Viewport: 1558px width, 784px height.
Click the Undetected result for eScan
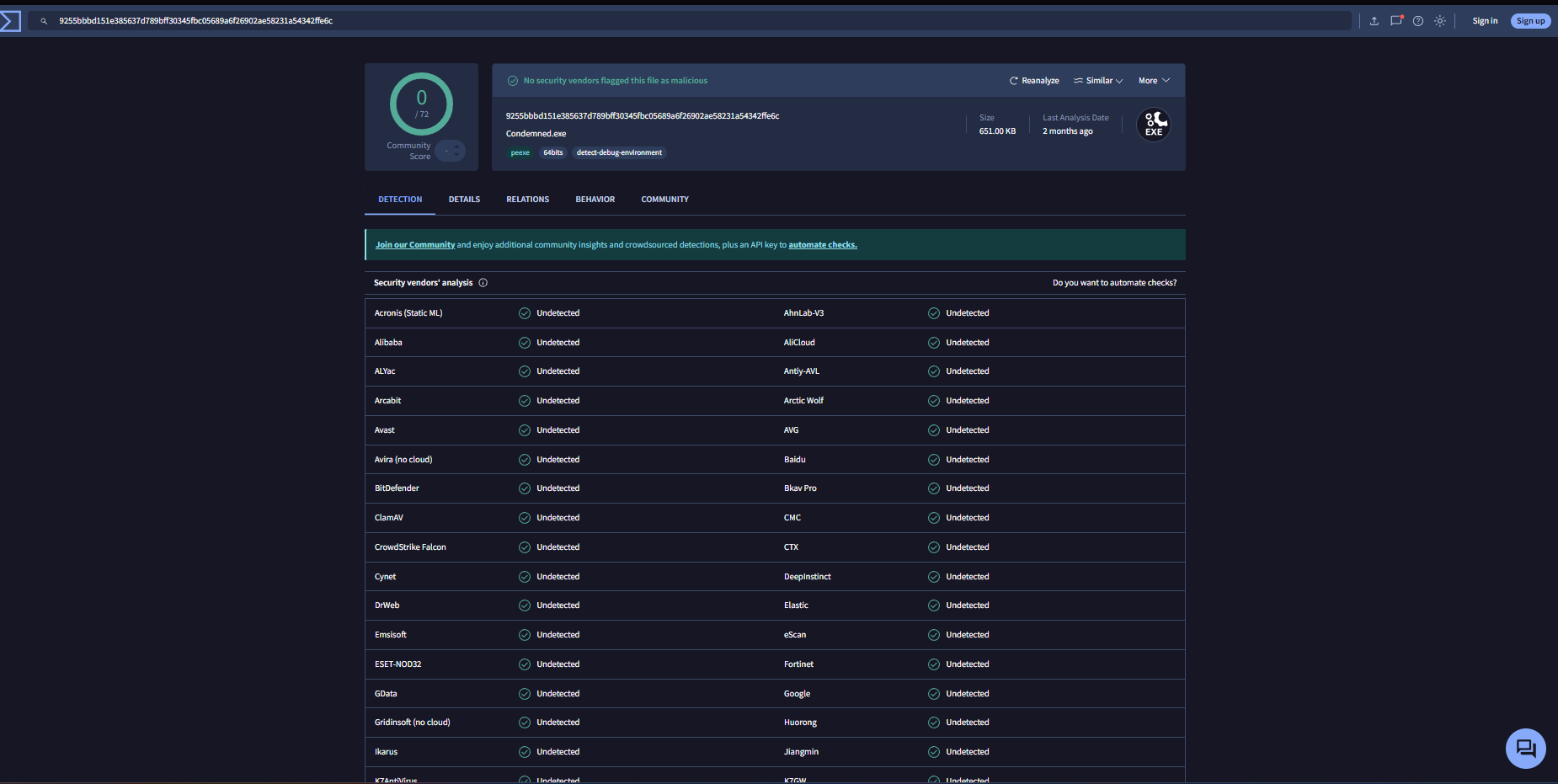tap(968, 635)
